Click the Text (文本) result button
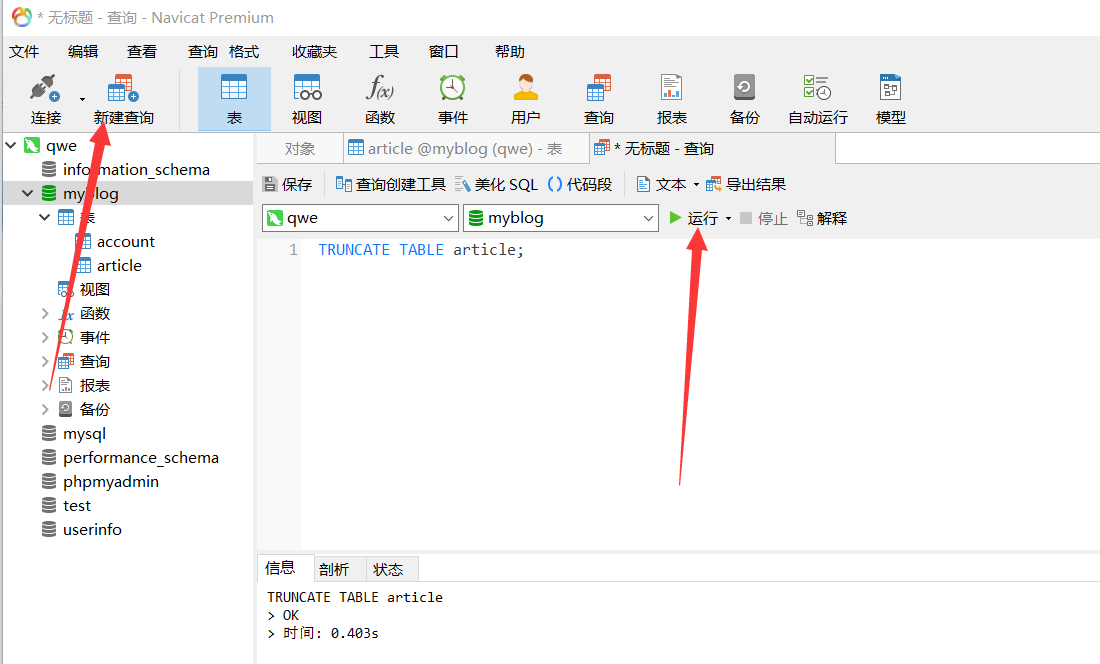Screen dimensions: 1100x664 pos(661,184)
